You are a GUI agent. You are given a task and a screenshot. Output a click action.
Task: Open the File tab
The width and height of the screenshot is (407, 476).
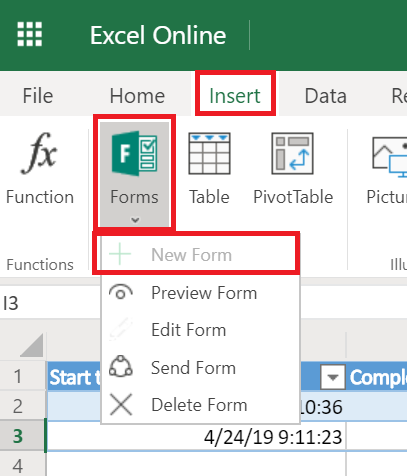pos(38,96)
